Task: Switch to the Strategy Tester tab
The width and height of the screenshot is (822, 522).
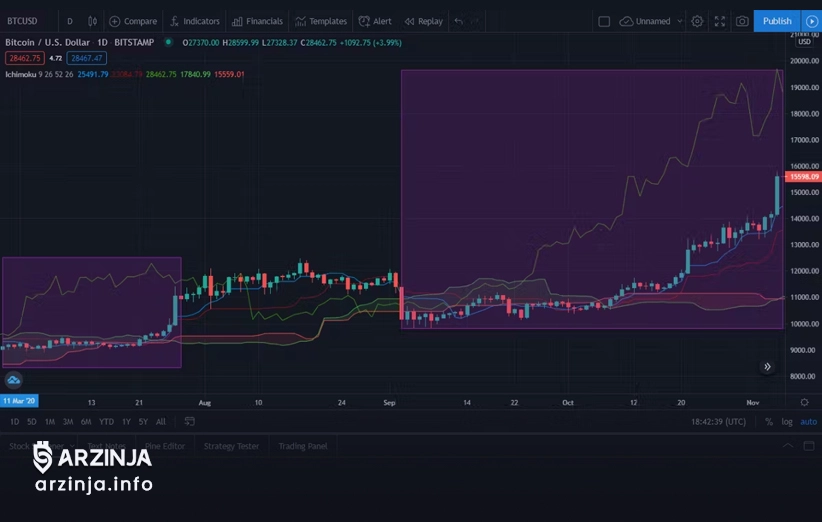Action: (x=231, y=446)
